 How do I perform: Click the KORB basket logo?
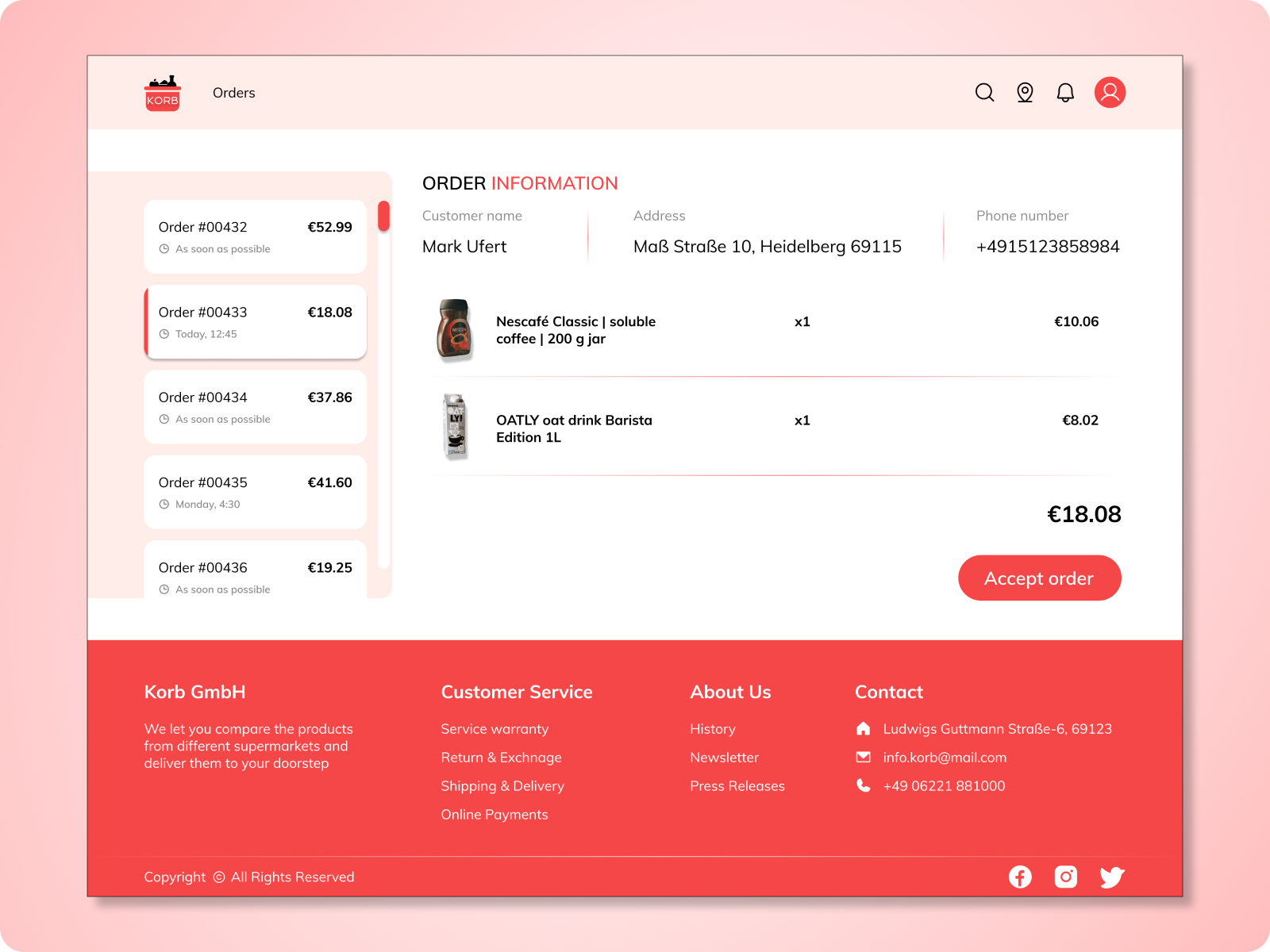[163, 94]
